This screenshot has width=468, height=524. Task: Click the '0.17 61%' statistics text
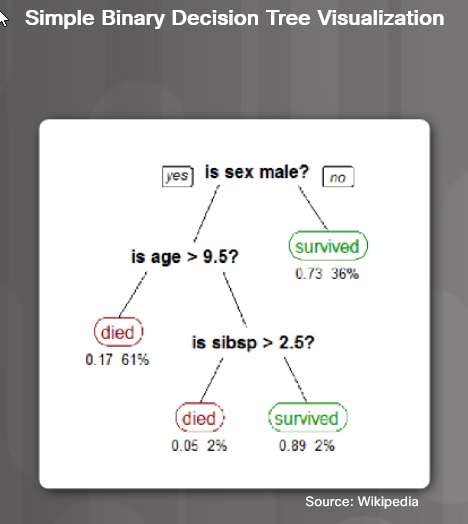(117, 360)
